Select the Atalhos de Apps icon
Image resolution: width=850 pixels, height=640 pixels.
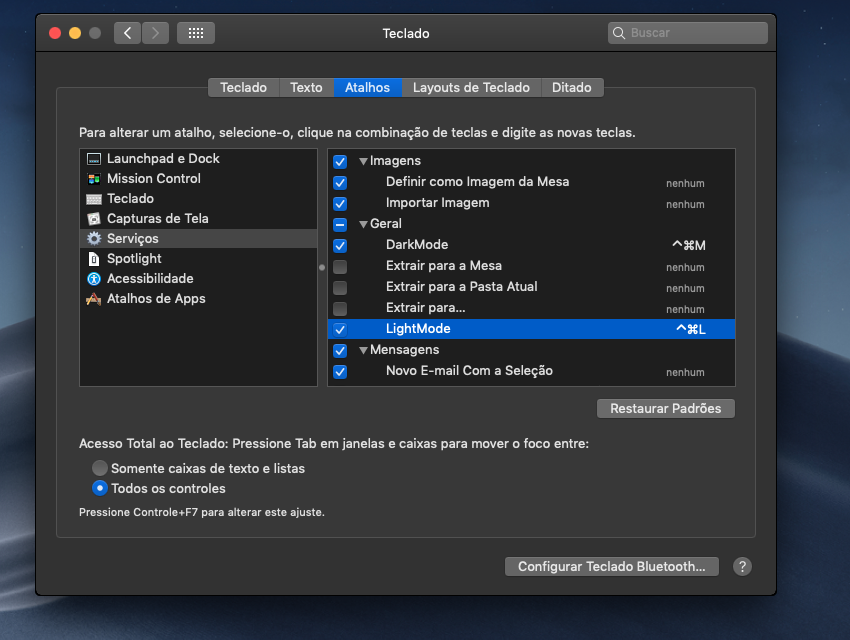[x=94, y=299]
